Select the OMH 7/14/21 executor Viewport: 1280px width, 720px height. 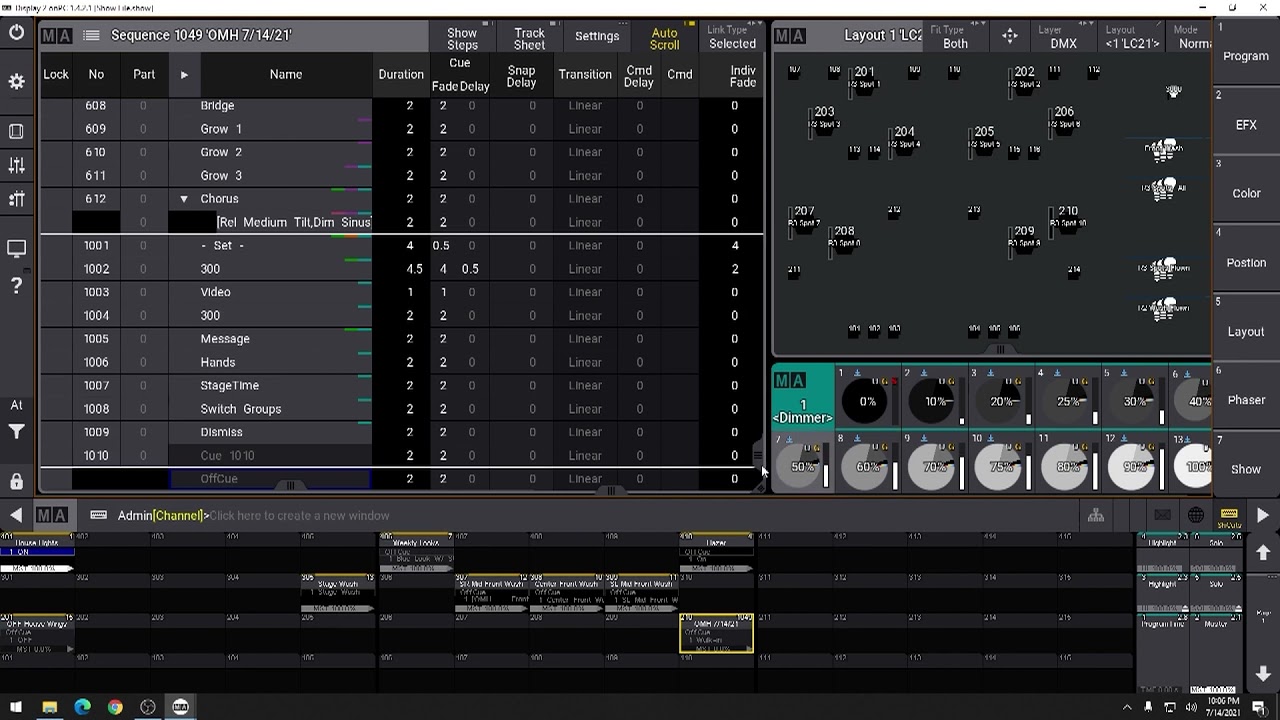(x=716, y=633)
